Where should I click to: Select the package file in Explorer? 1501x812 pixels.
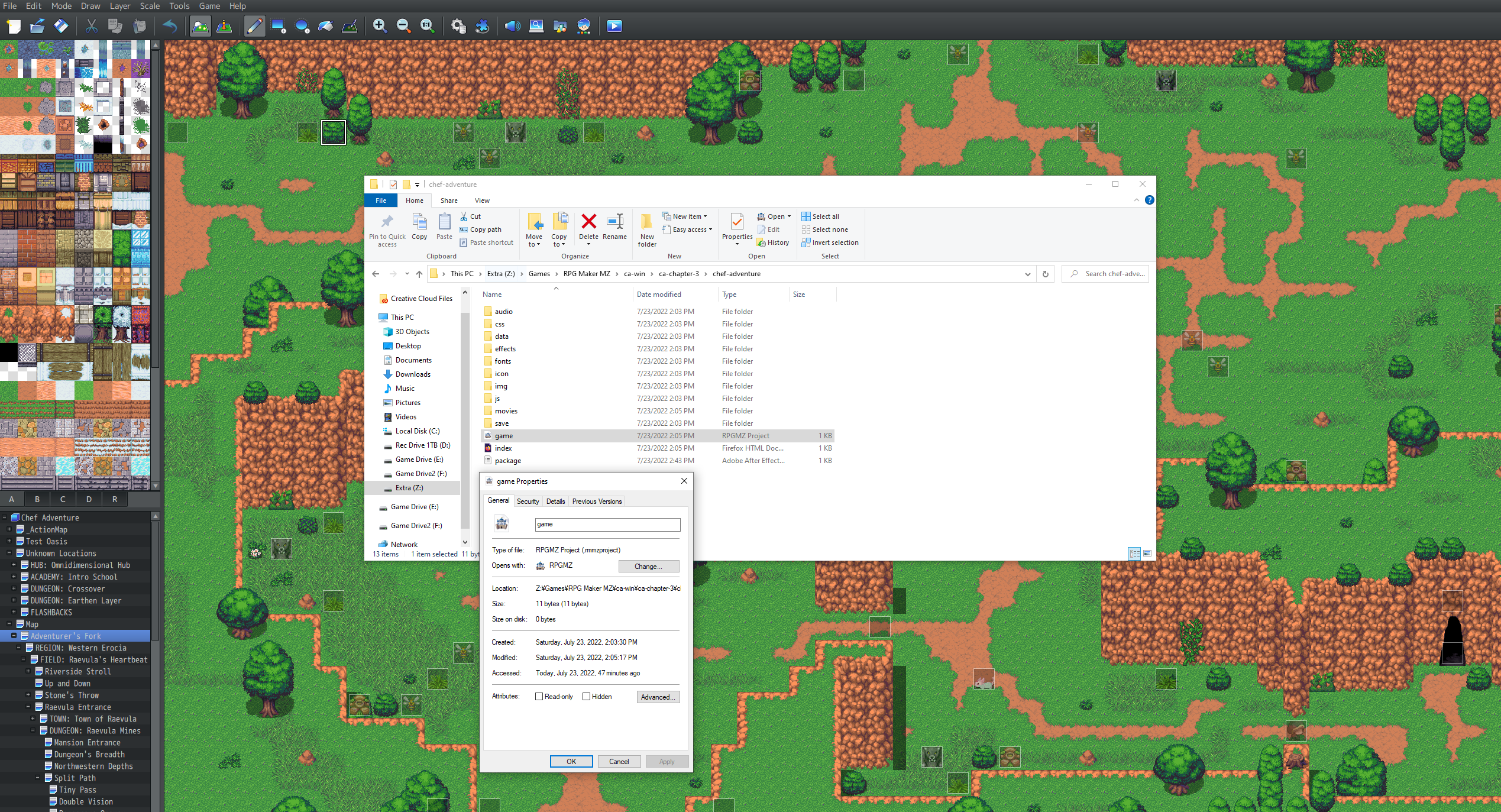click(x=658, y=461)
